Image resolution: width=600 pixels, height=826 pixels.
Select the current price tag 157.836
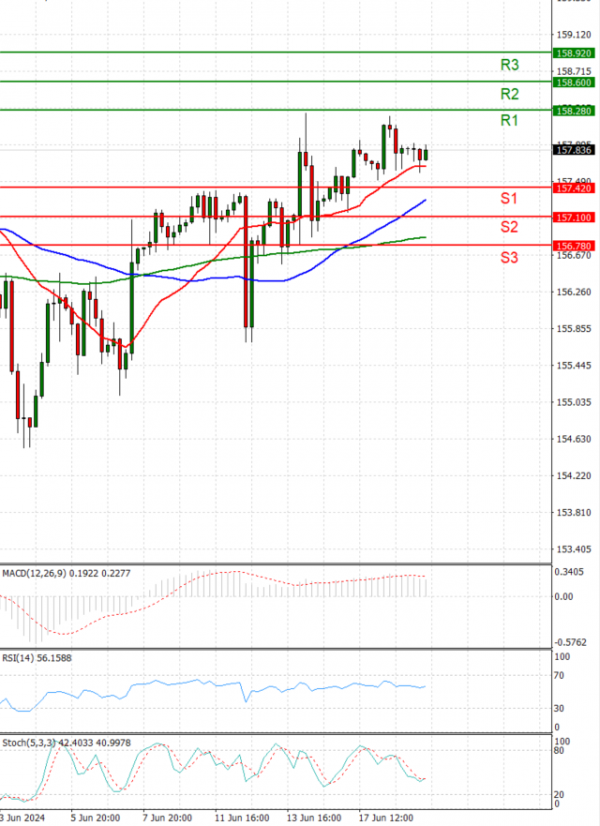pyautogui.click(x=574, y=150)
